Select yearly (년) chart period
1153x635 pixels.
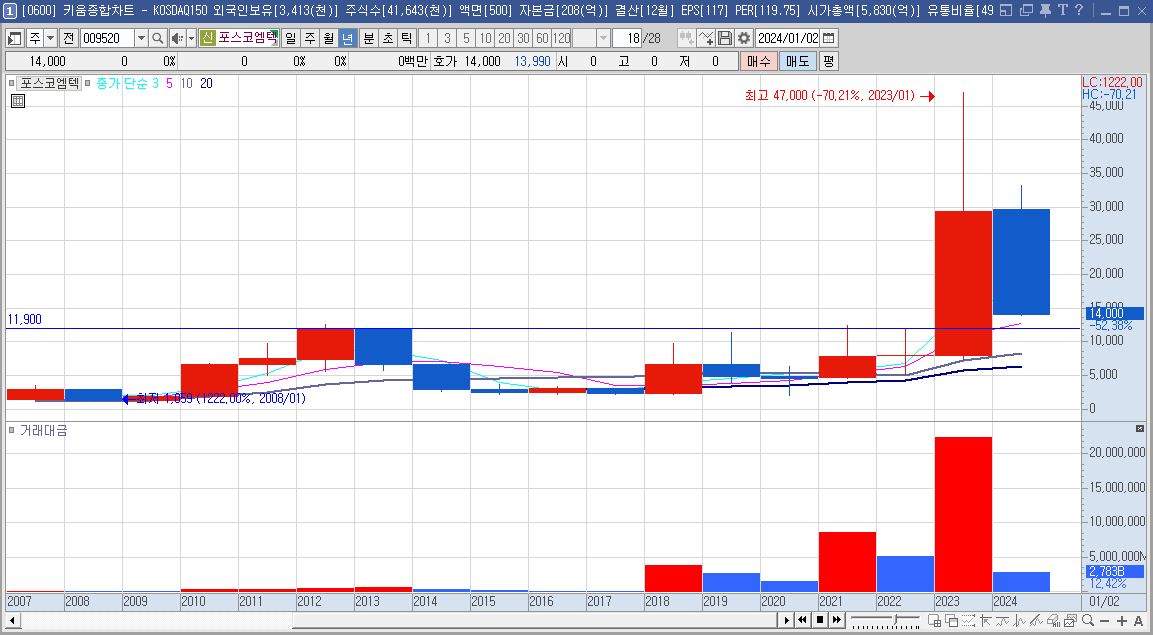pos(348,38)
